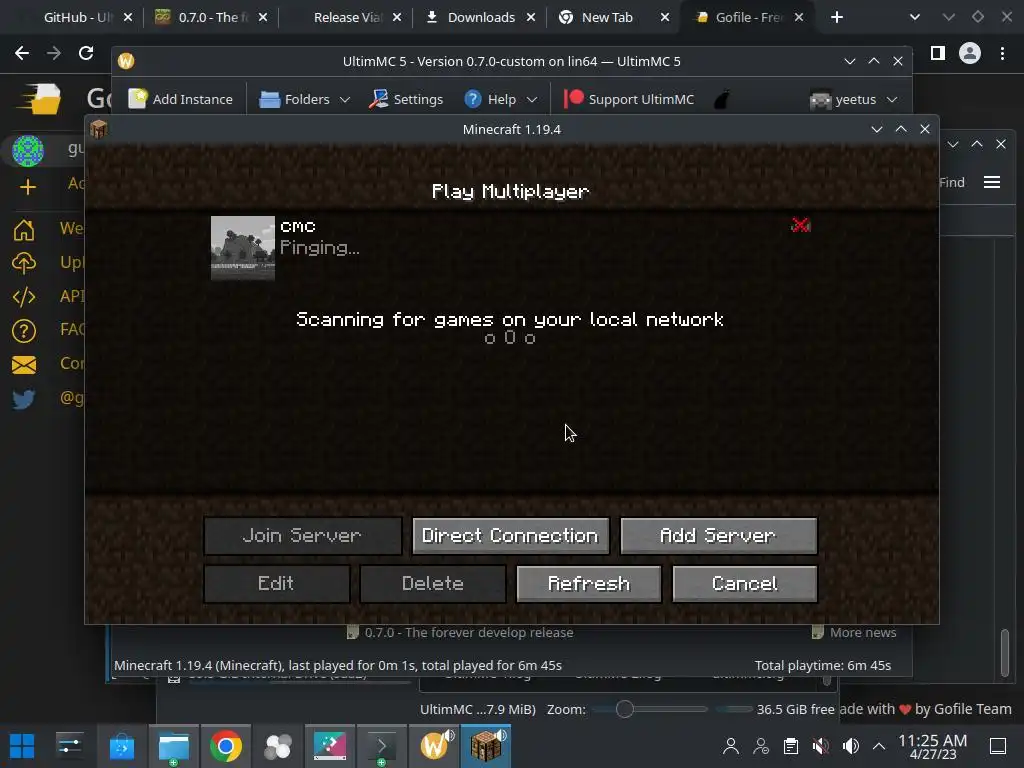Open Add Instance in UltimMC toolbar

tap(180, 99)
